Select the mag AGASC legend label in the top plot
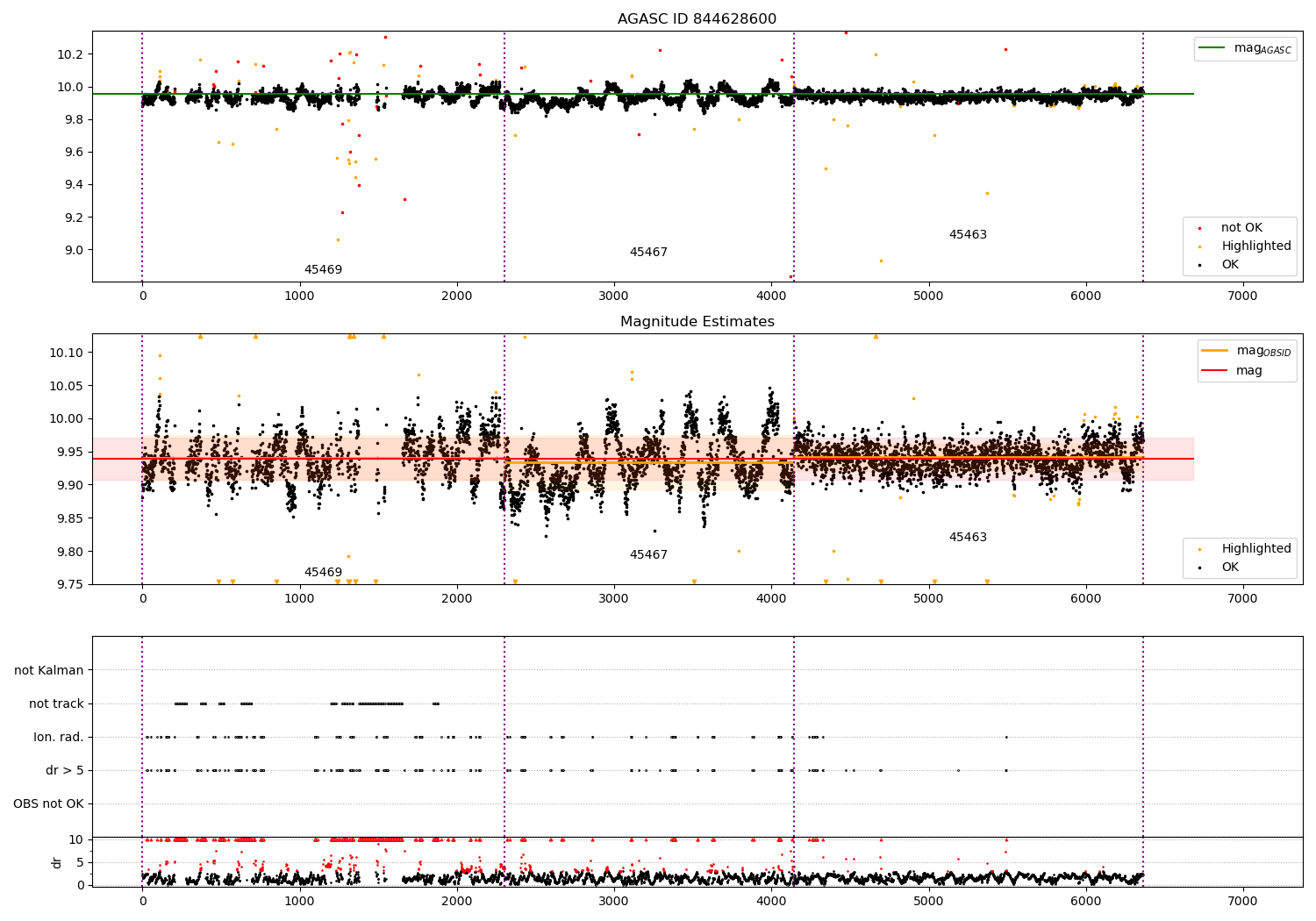1316x921 pixels. pos(1262,48)
